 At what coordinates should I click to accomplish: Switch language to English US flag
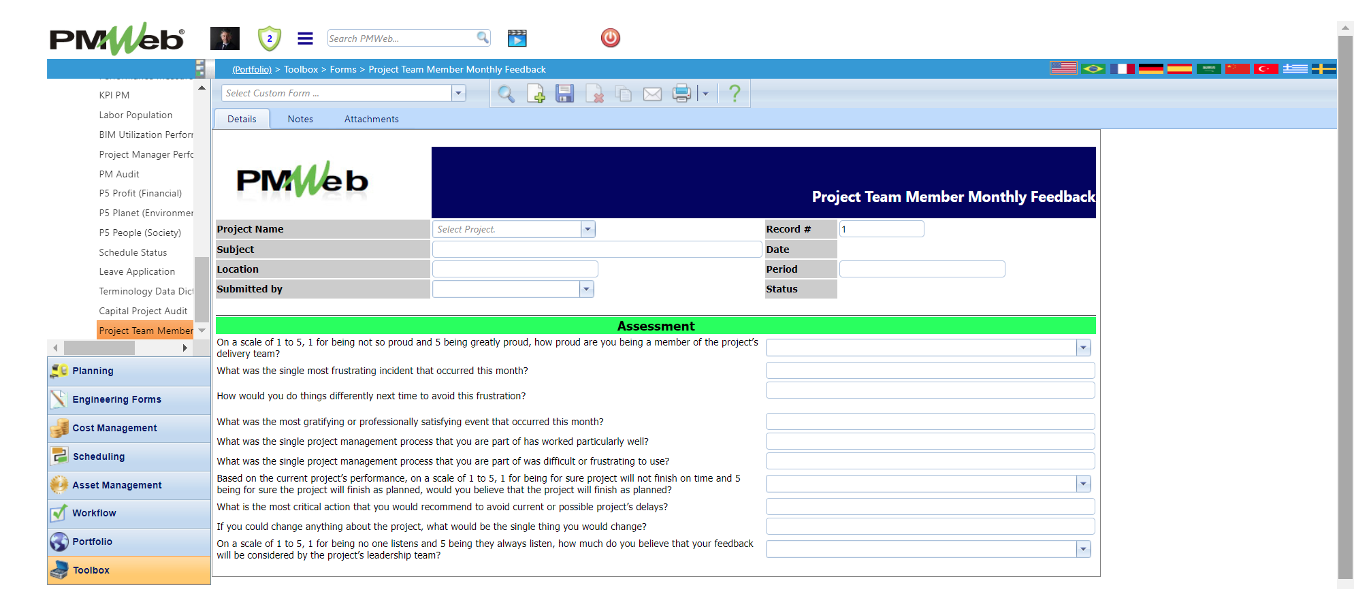pos(1063,69)
